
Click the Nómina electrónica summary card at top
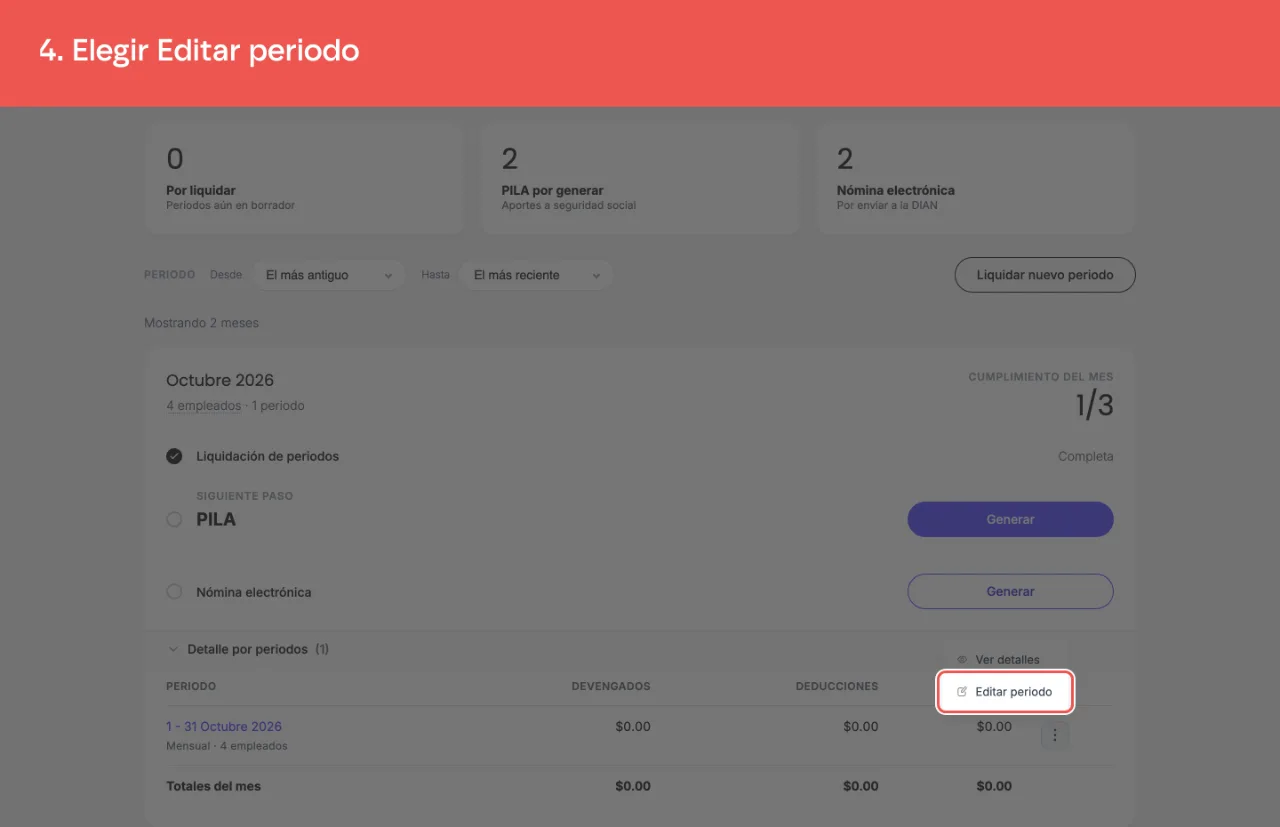975,179
